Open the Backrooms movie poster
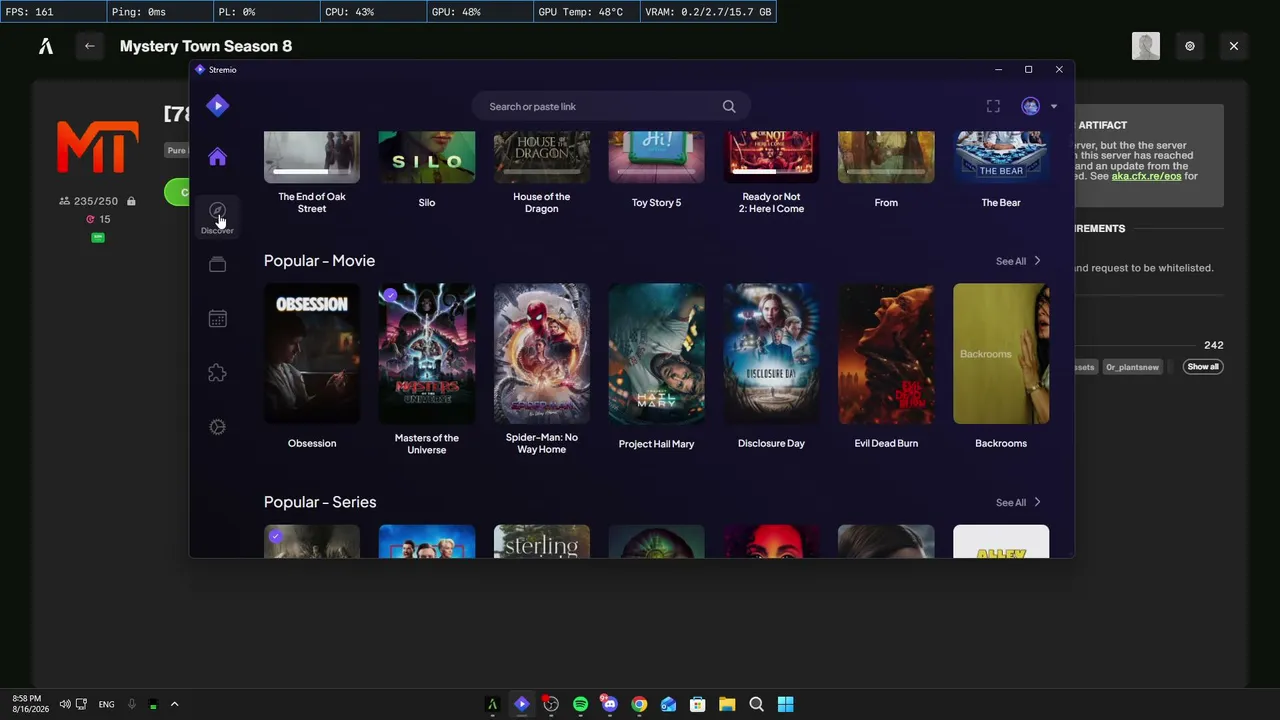 1001,354
